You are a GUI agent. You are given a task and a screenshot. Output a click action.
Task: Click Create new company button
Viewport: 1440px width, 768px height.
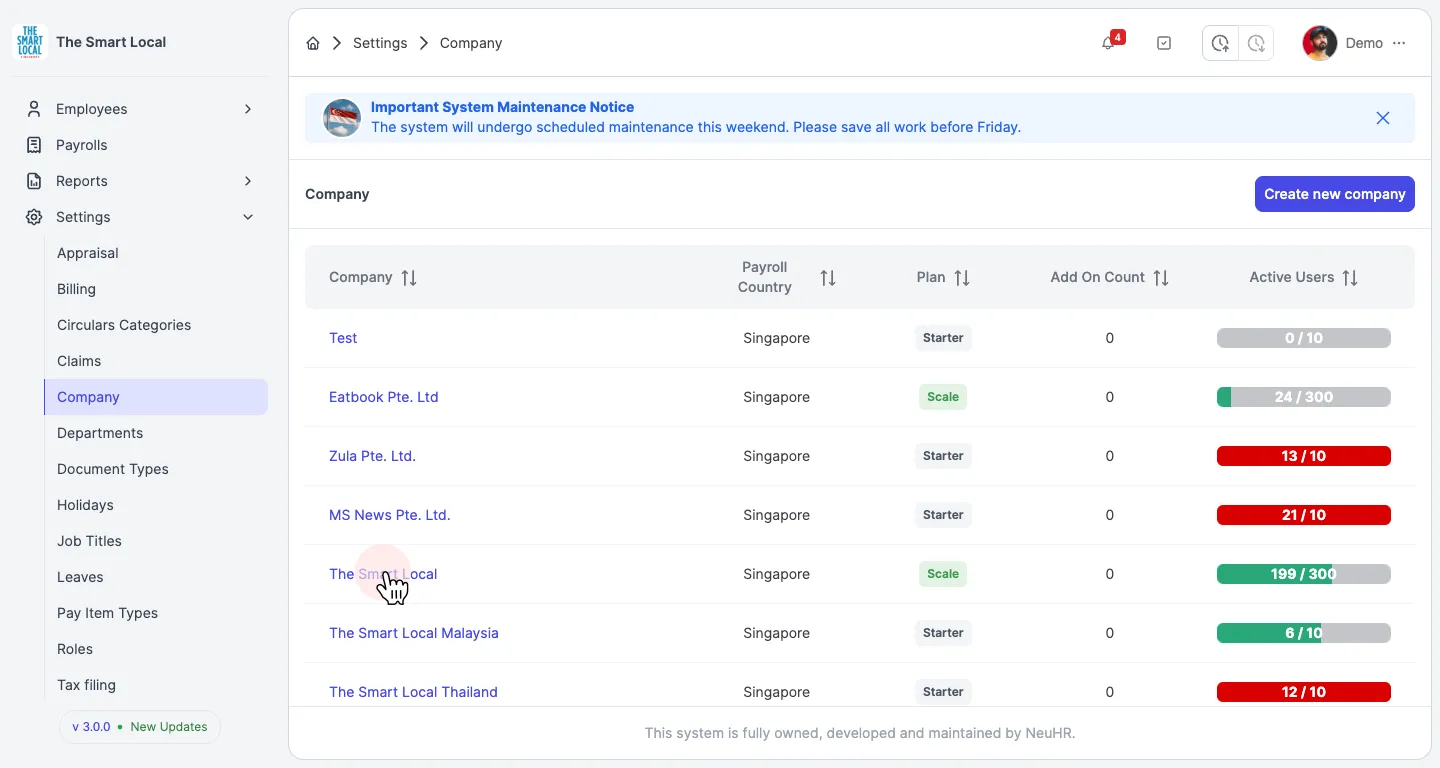pos(1335,194)
